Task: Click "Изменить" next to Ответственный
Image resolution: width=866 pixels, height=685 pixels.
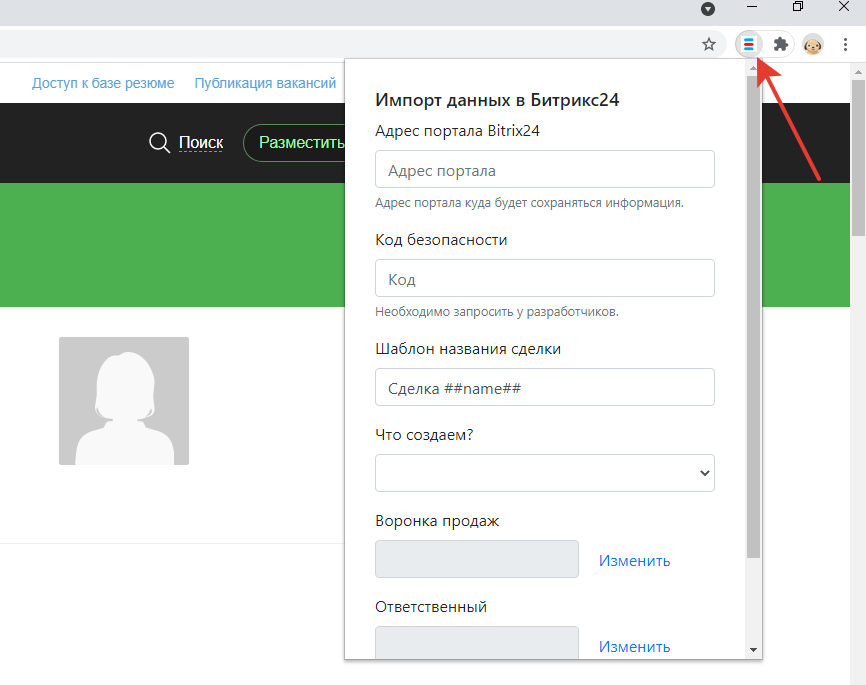Action: [x=634, y=647]
